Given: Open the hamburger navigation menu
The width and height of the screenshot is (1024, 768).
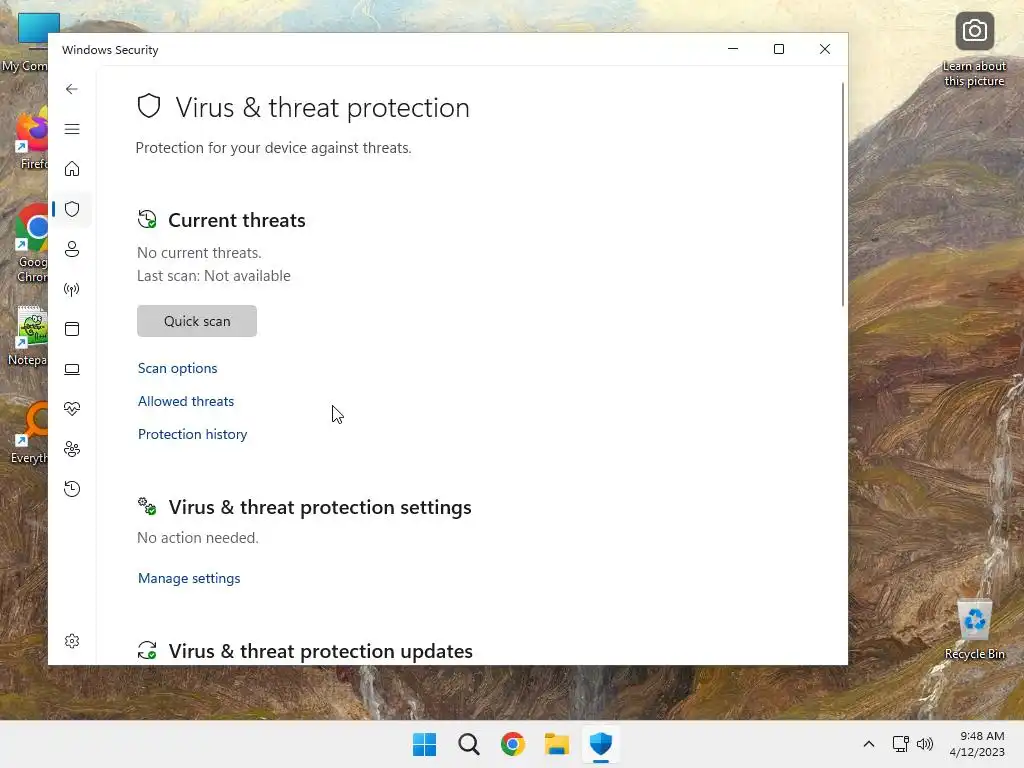Looking at the screenshot, I should tap(72, 129).
